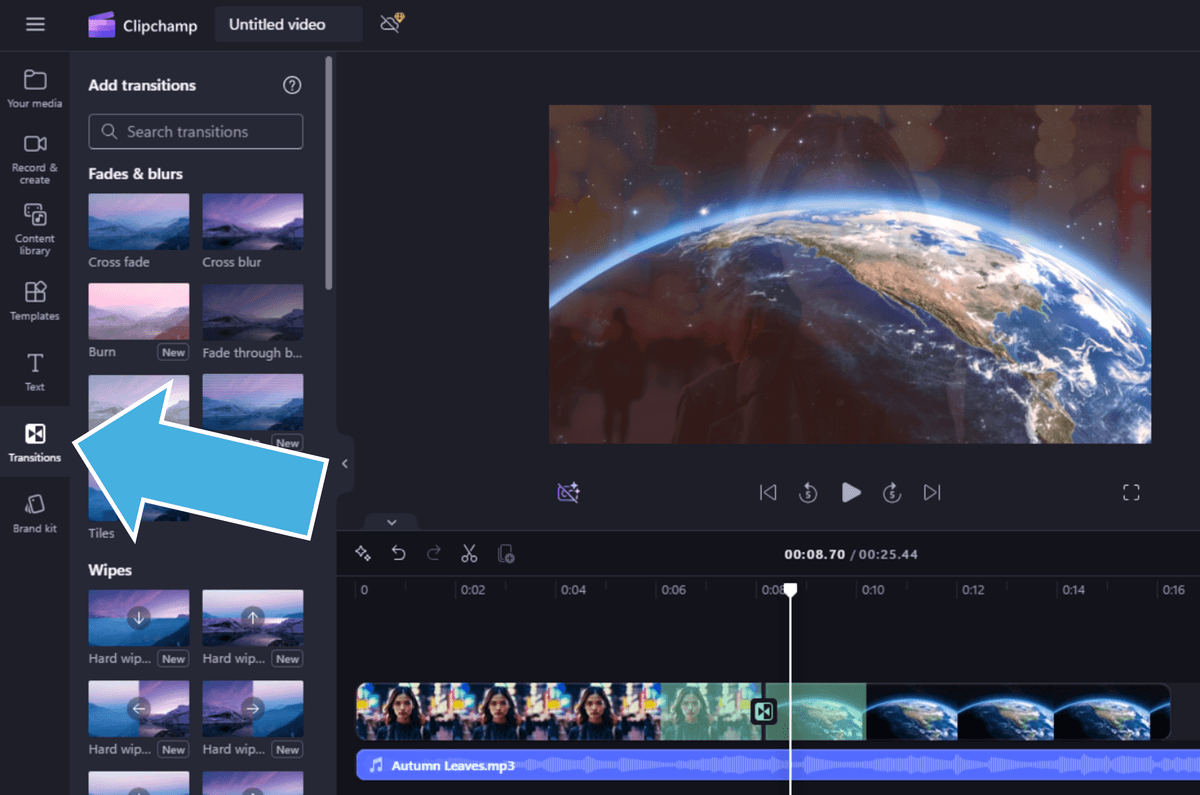Skip to the start of video
This screenshot has height=795, width=1200.
[x=768, y=492]
